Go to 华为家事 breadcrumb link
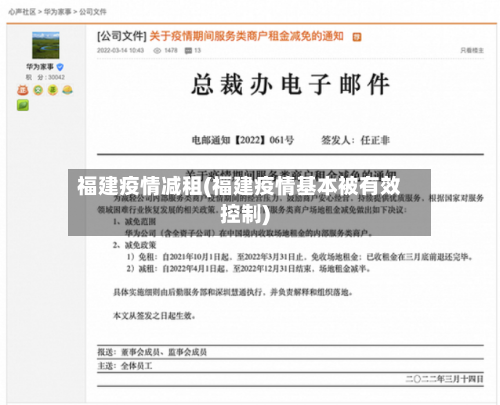The width and height of the screenshot is (500, 405). 57,12
